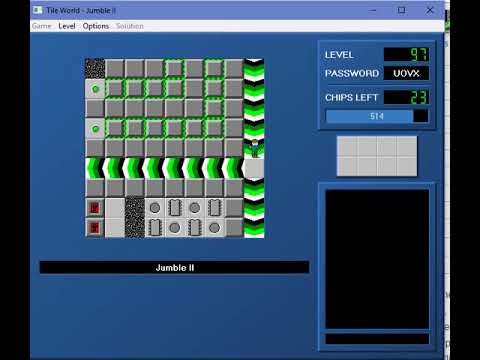Click the small black hint bar under the message panel

[x=377, y=339]
